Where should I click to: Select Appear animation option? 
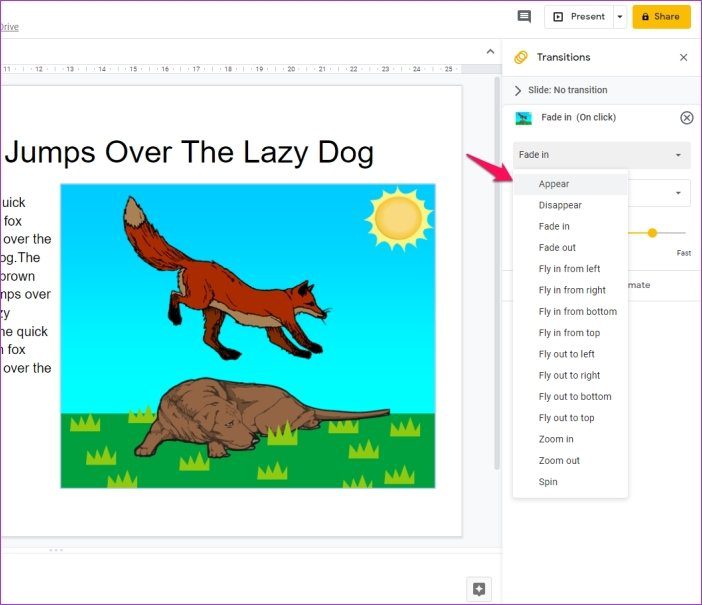click(x=570, y=184)
